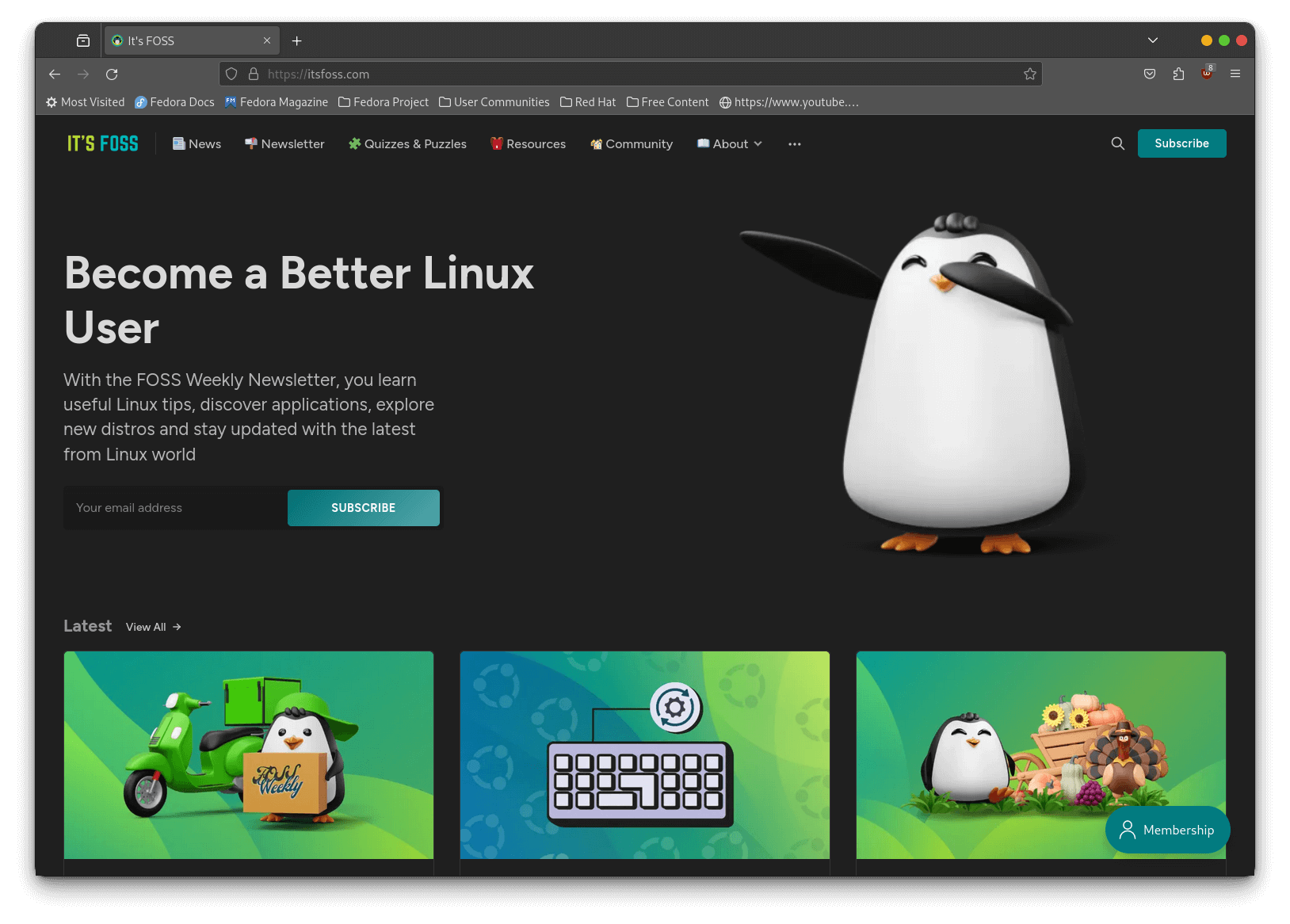Select News in the site navigation

click(197, 143)
